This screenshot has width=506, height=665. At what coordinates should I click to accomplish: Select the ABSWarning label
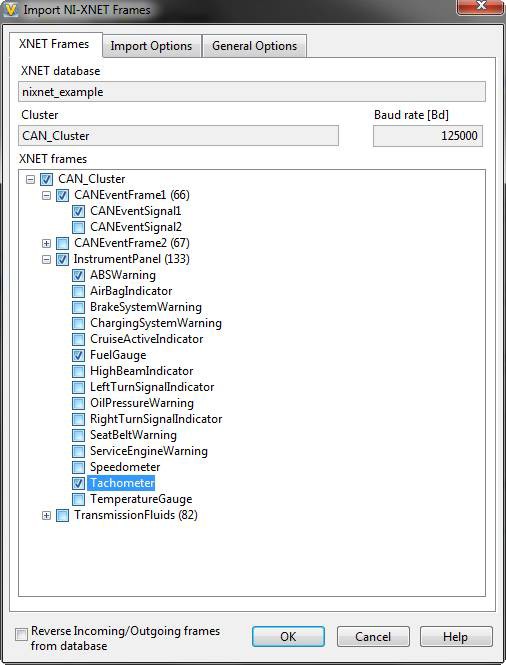point(123,275)
